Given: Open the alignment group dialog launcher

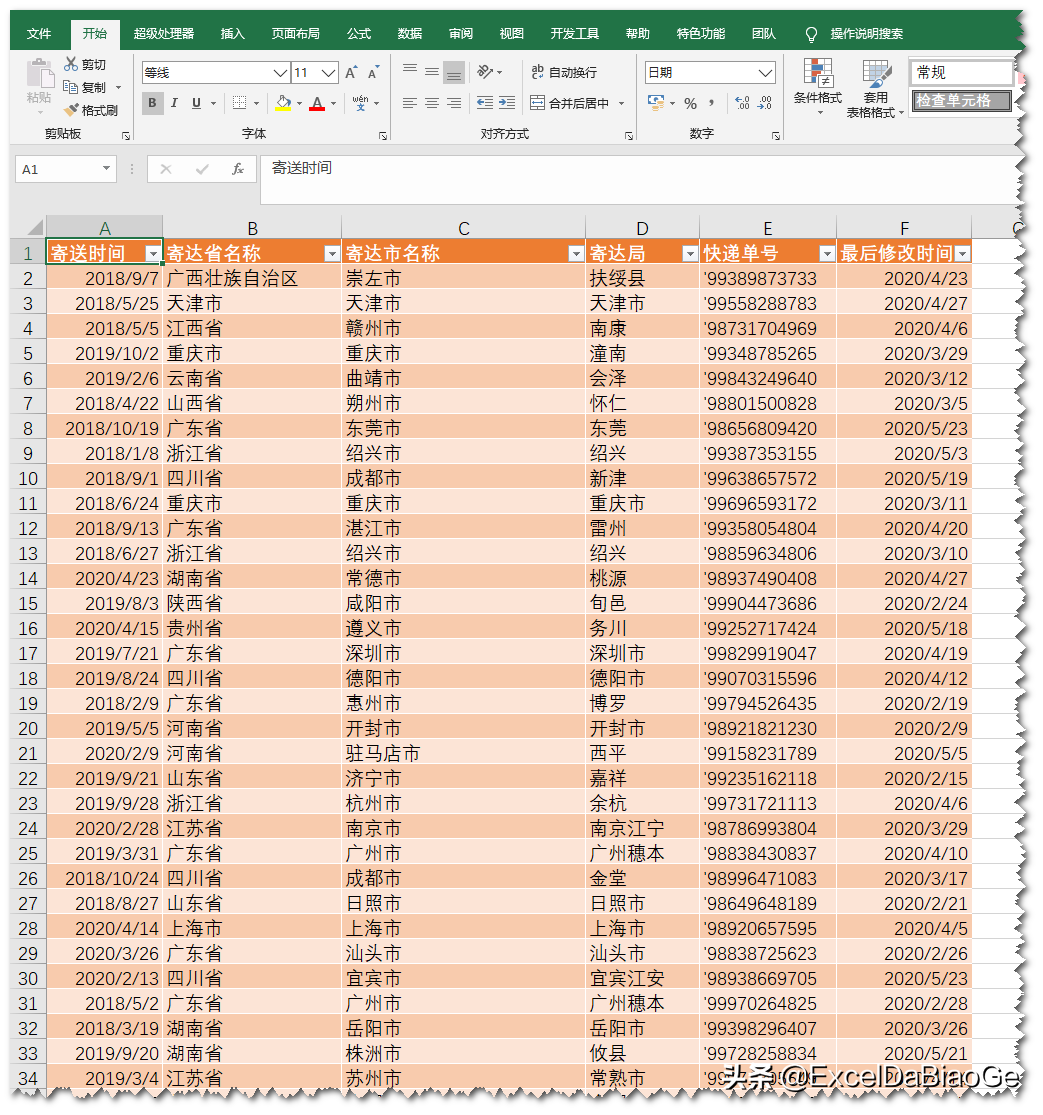Looking at the screenshot, I should [629, 135].
